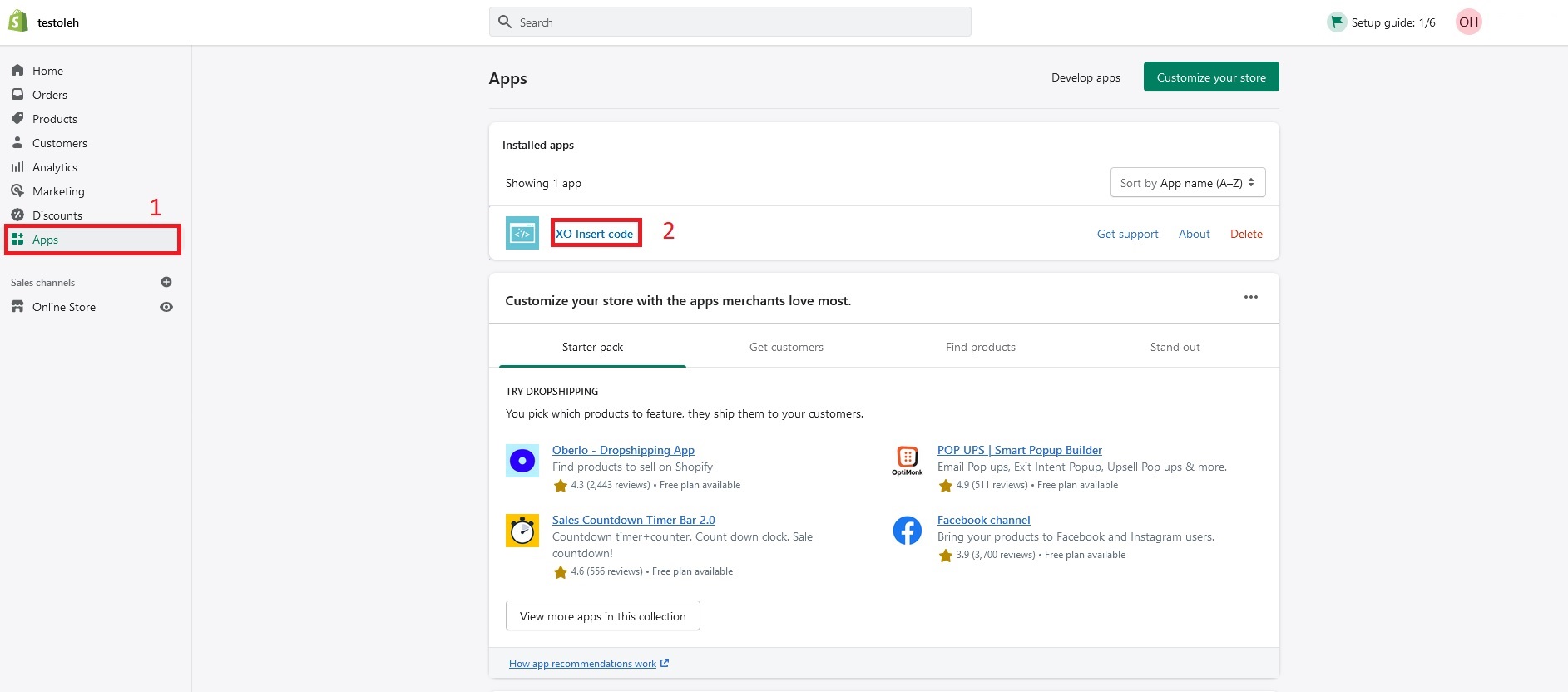
Task: Click the search magnifier icon
Action: pyautogui.click(x=505, y=22)
